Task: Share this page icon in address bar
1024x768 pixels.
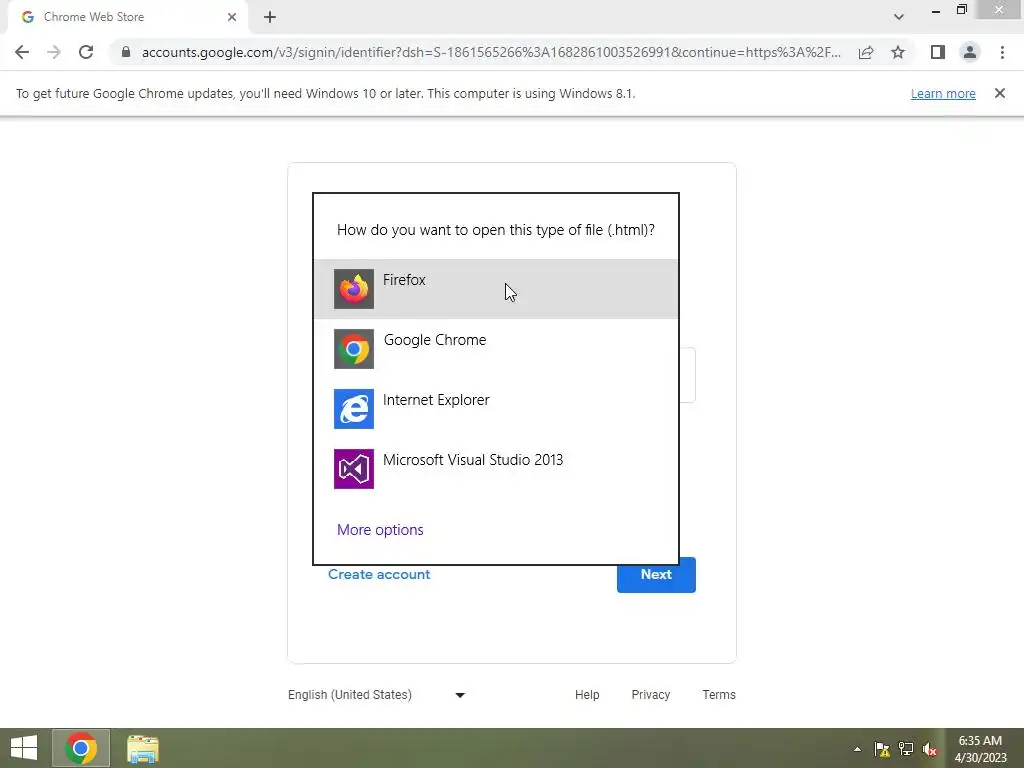Action: pos(866,52)
